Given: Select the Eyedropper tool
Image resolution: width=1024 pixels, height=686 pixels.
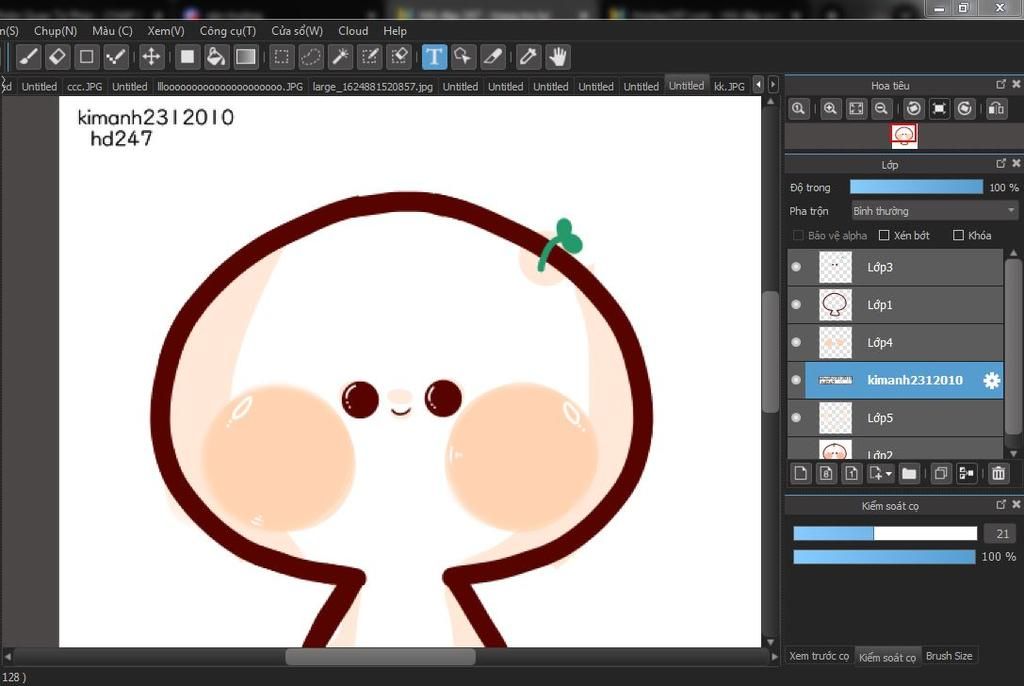Looking at the screenshot, I should tap(528, 57).
